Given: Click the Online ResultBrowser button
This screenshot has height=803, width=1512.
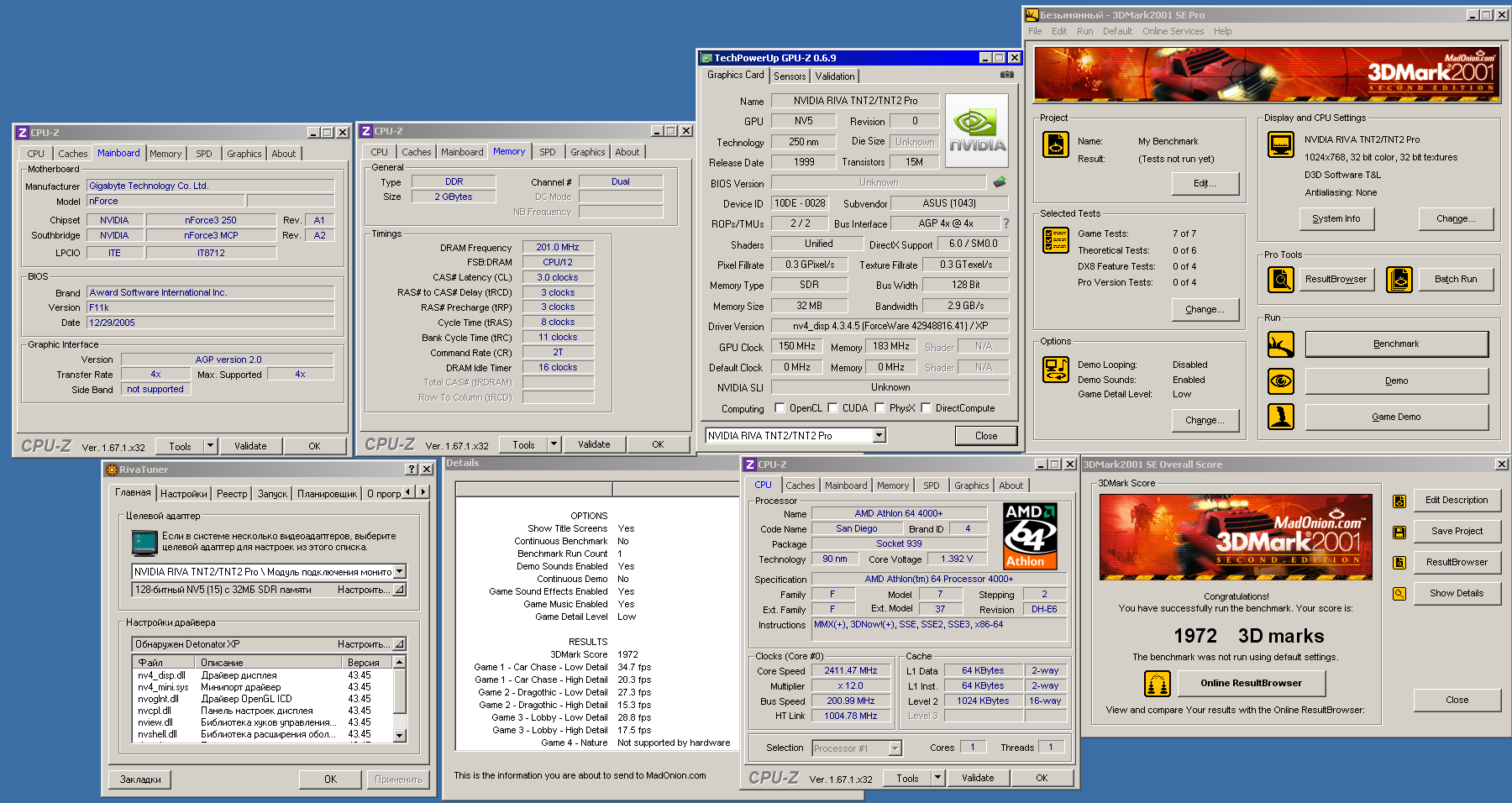Looking at the screenshot, I should point(1251,683).
